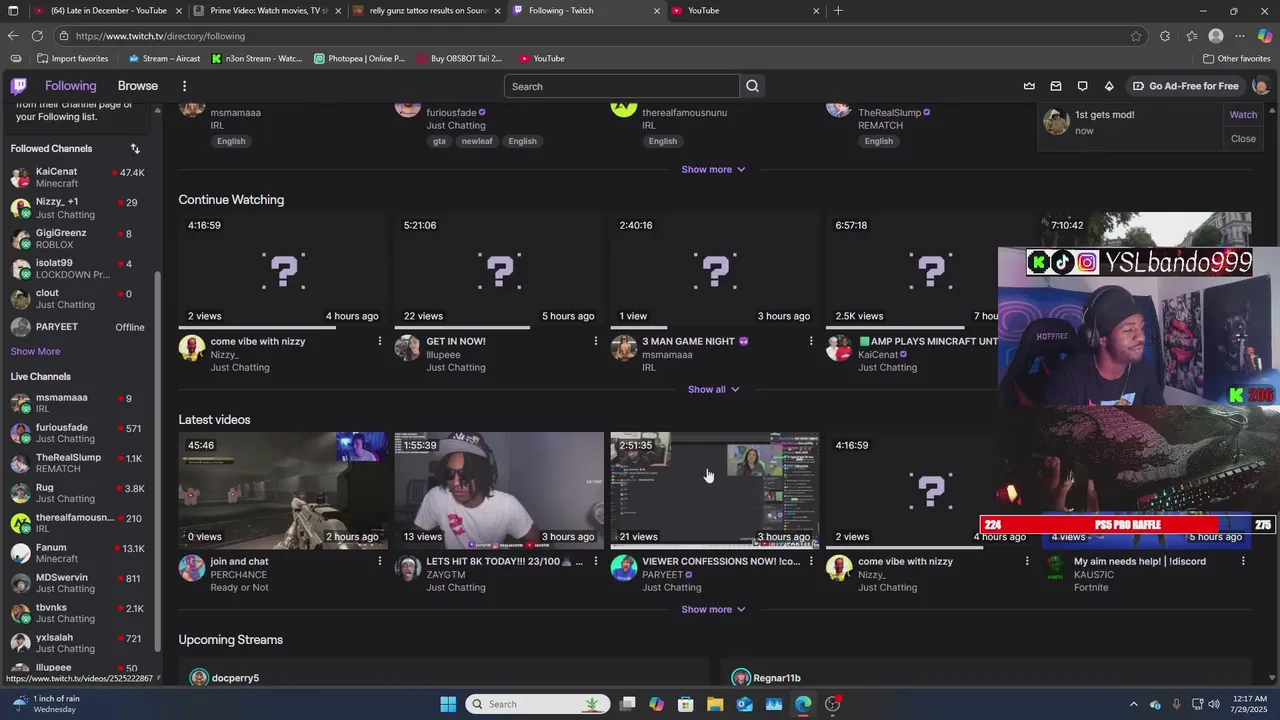Open options dots for 'VIEWER CONFESSIONS NOW' video
This screenshot has height=720, width=1280.
[x=811, y=561]
